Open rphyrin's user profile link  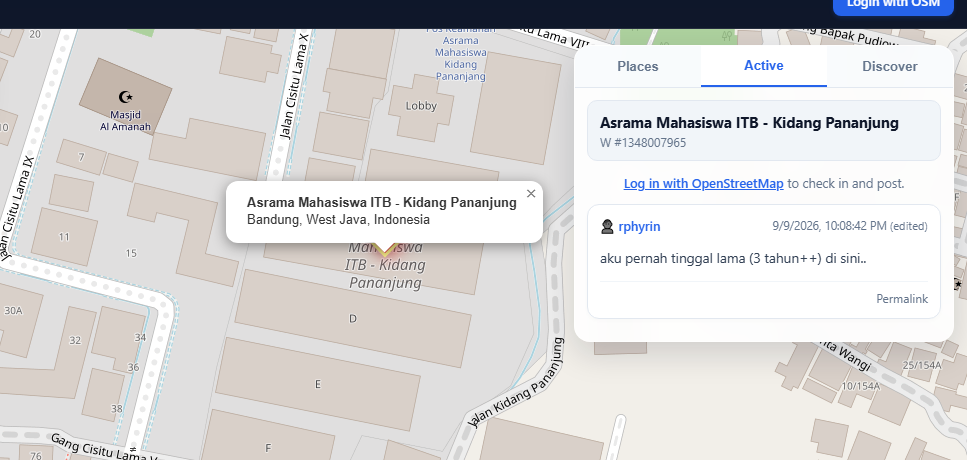coord(639,226)
